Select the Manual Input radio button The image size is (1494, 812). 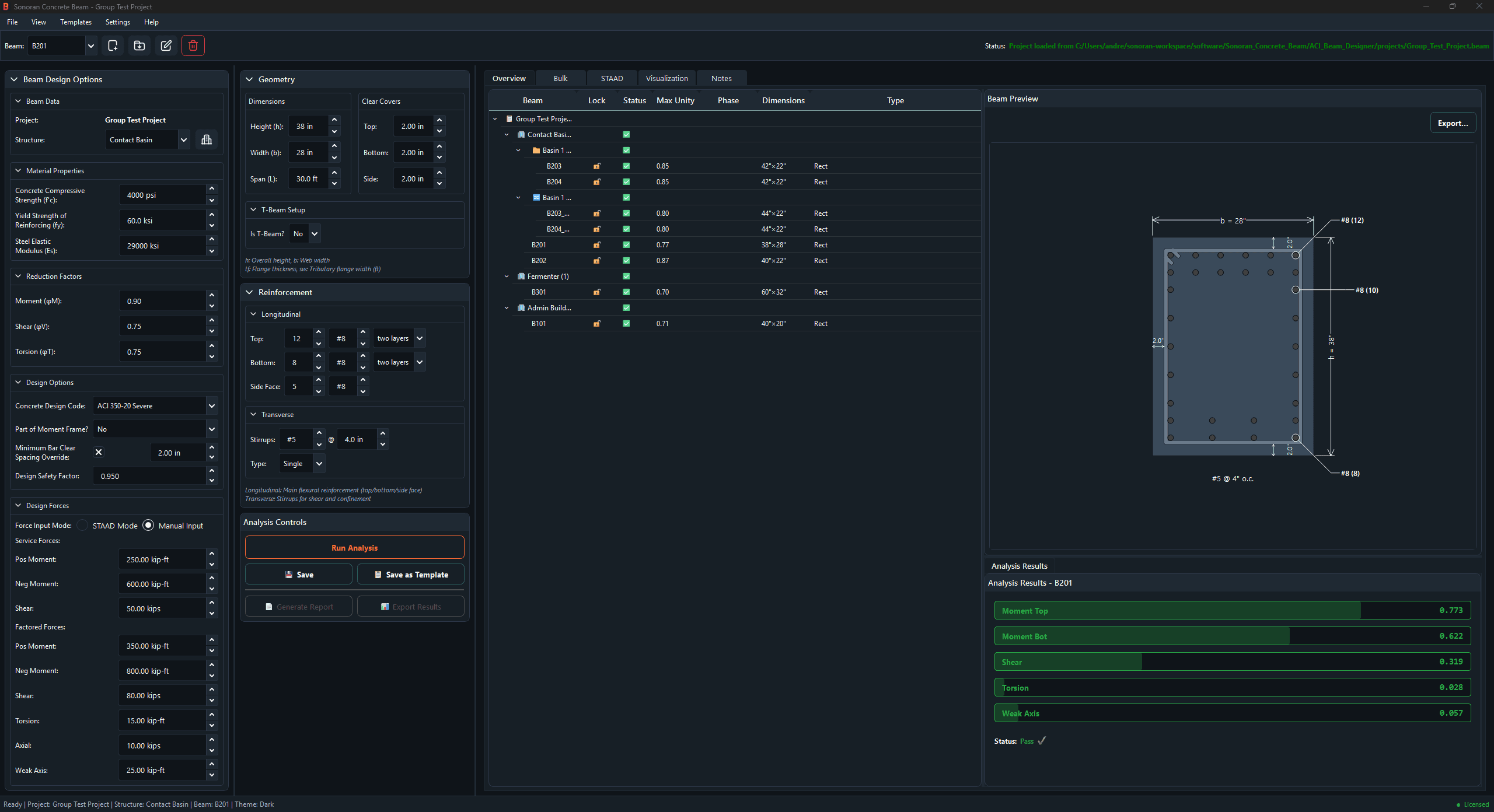point(148,525)
